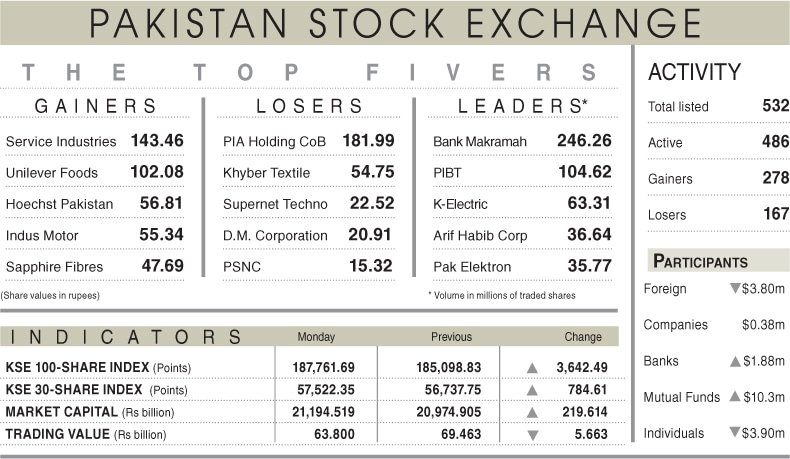Click the Market Capital up arrow
Image resolution: width=790 pixels, height=459 pixels.
(532, 412)
